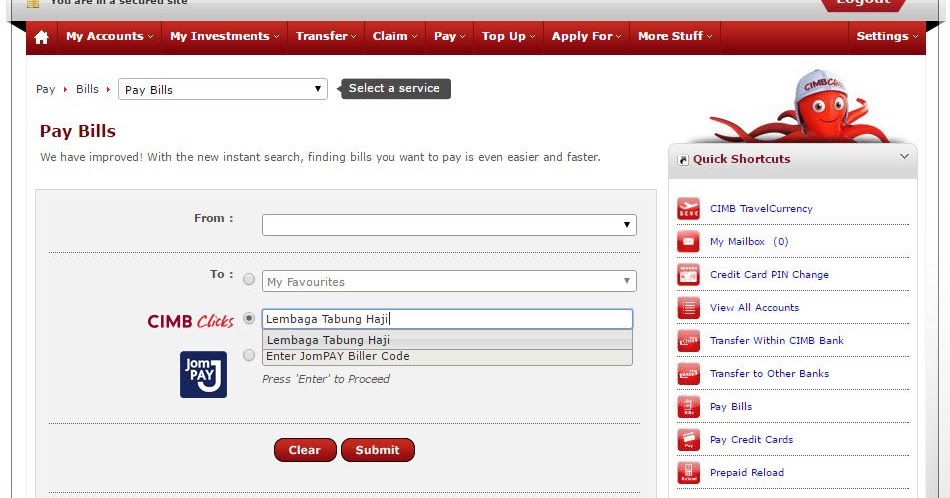950x498 pixels.
Task: Click the Bills breadcrumb link
Action: (x=87, y=89)
